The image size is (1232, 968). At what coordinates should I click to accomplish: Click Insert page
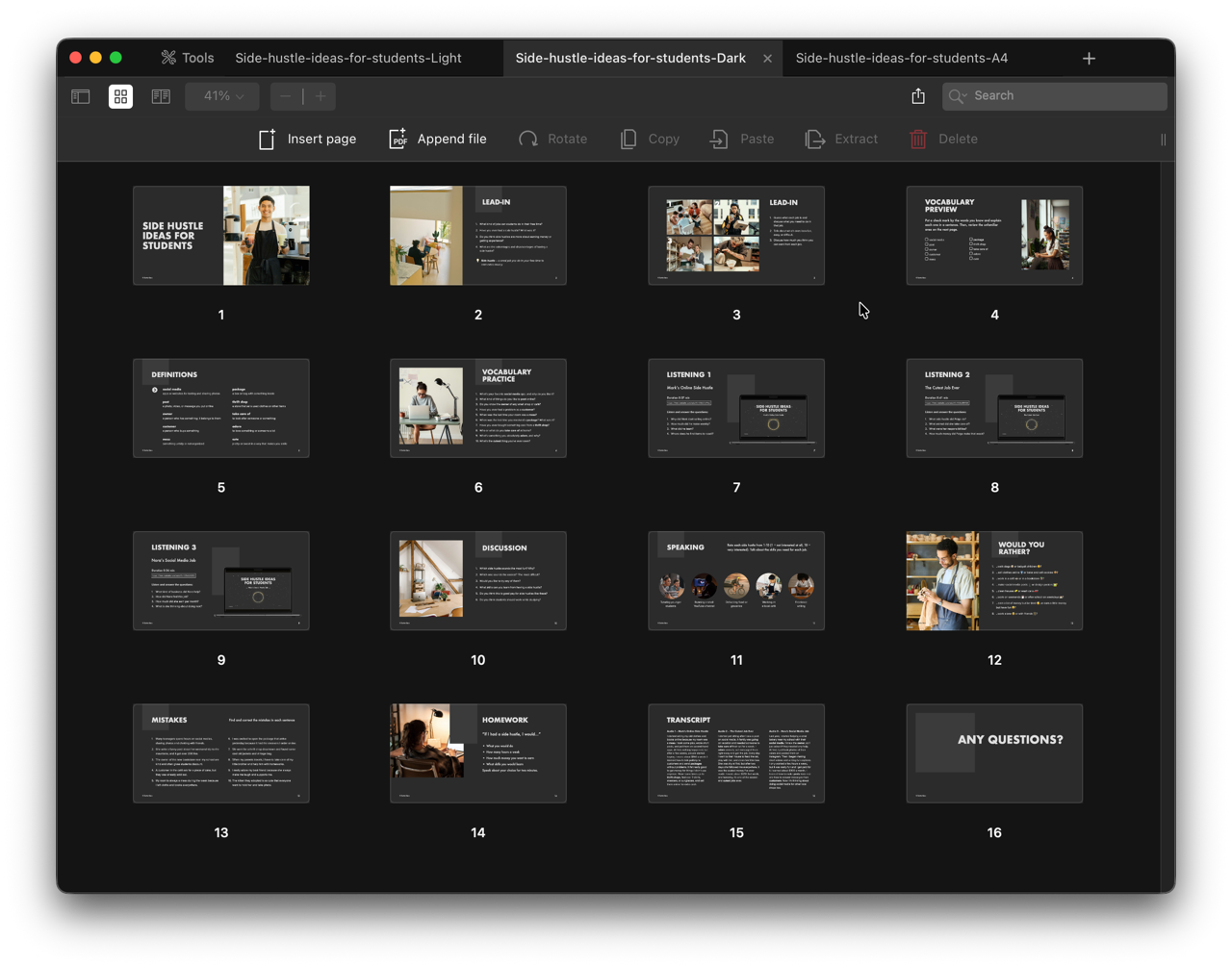coord(307,140)
